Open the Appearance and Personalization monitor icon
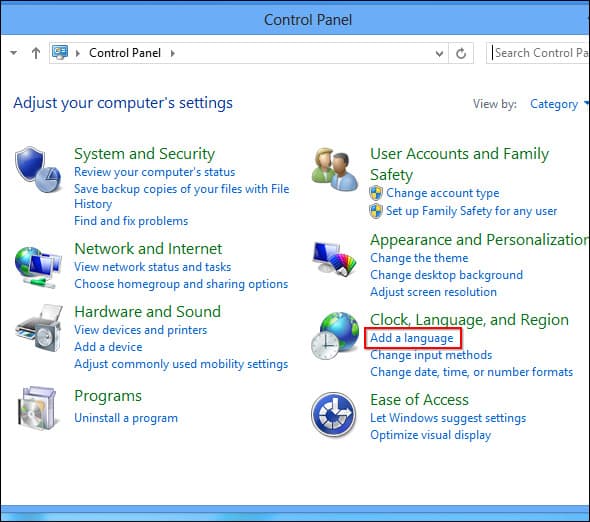Image resolution: width=590 pixels, height=522 pixels. point(335,259)
